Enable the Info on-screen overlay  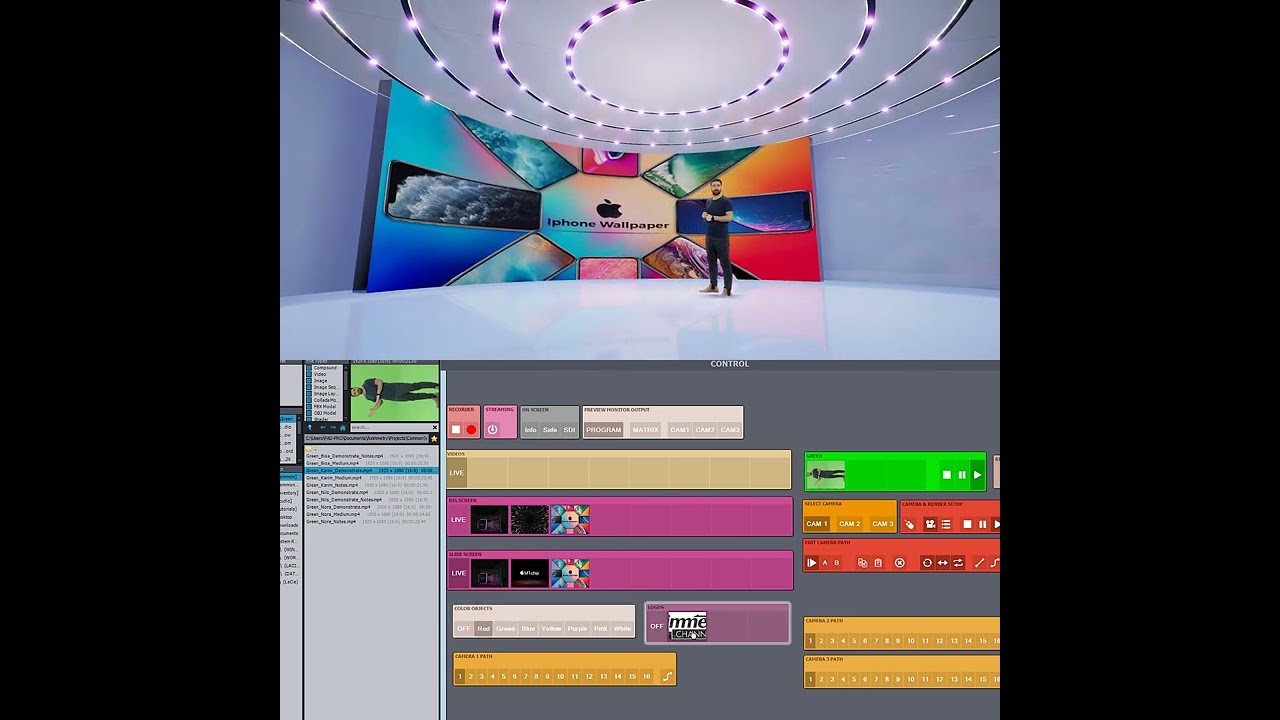(x=531, y=430)
